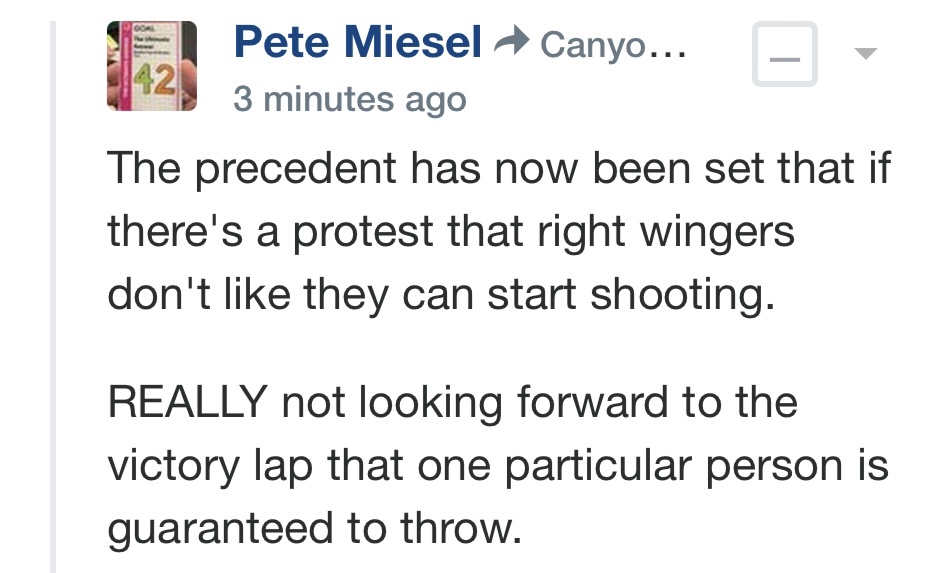Click the line starting "REALLY not looking forward"
The image size is (932, 573).
(x=452, y=402)
